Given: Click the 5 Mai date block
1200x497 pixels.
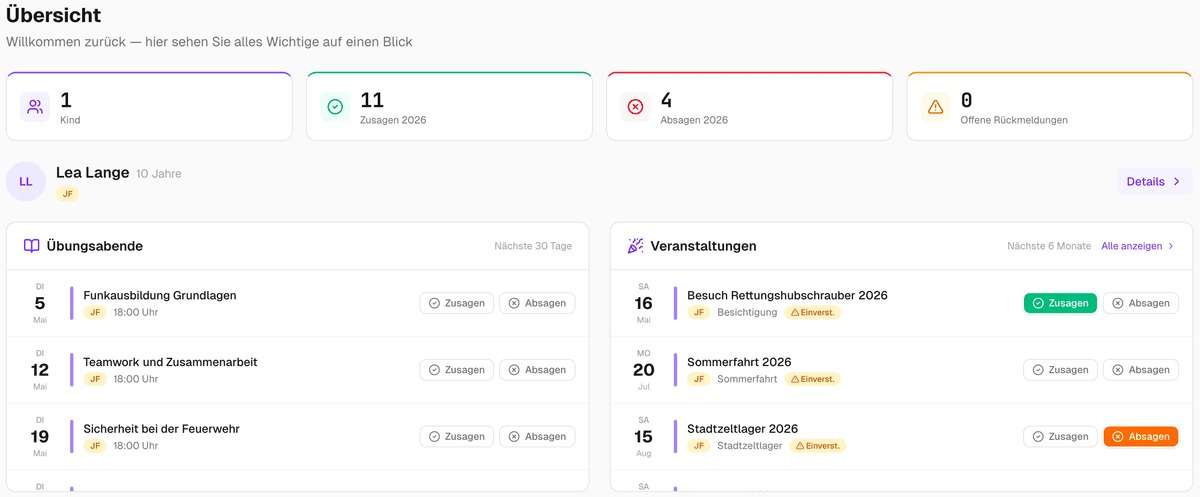Looking at the screenshot, I should (40, 303).
